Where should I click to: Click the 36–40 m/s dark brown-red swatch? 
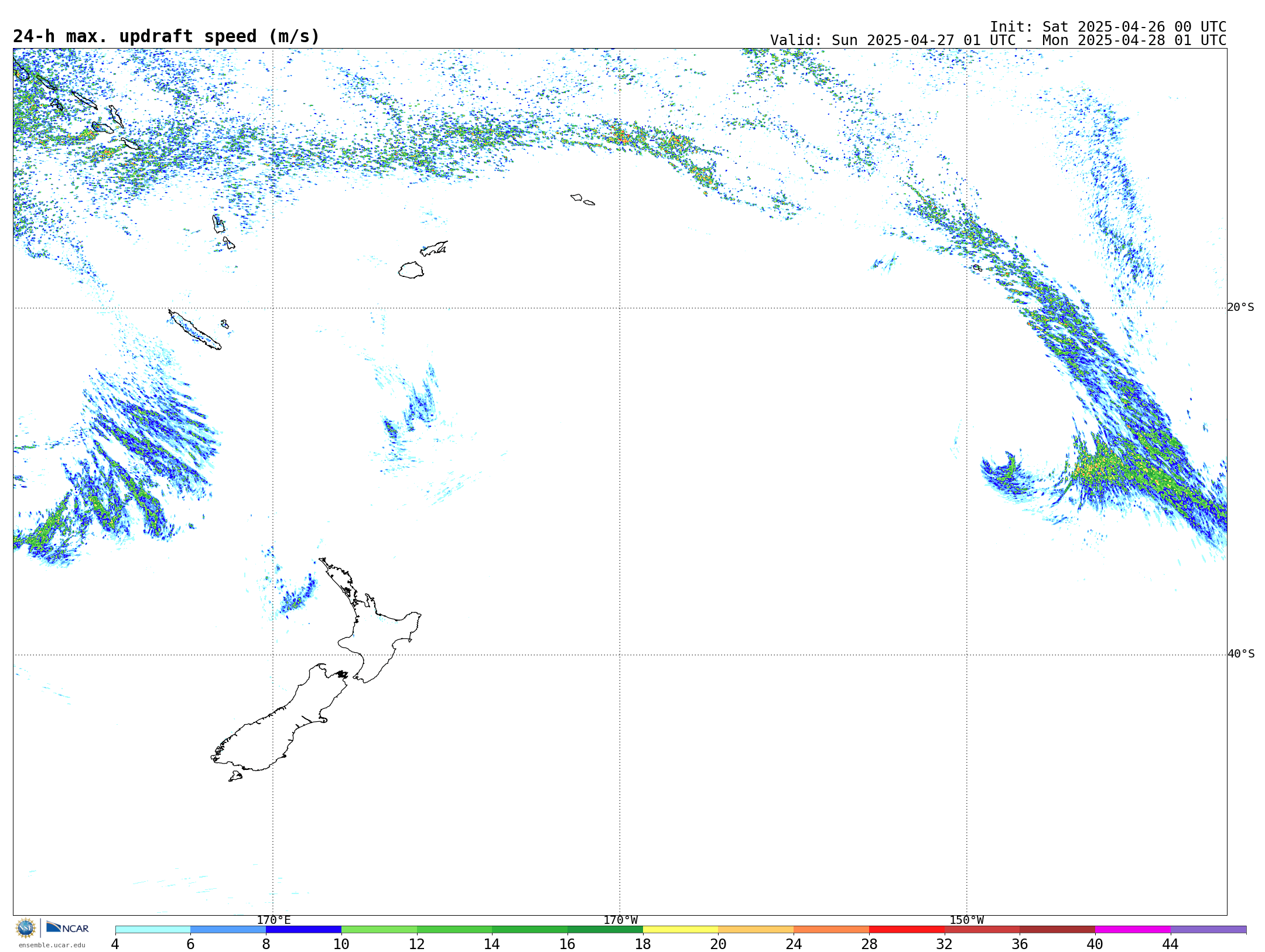coord(1058,930)
